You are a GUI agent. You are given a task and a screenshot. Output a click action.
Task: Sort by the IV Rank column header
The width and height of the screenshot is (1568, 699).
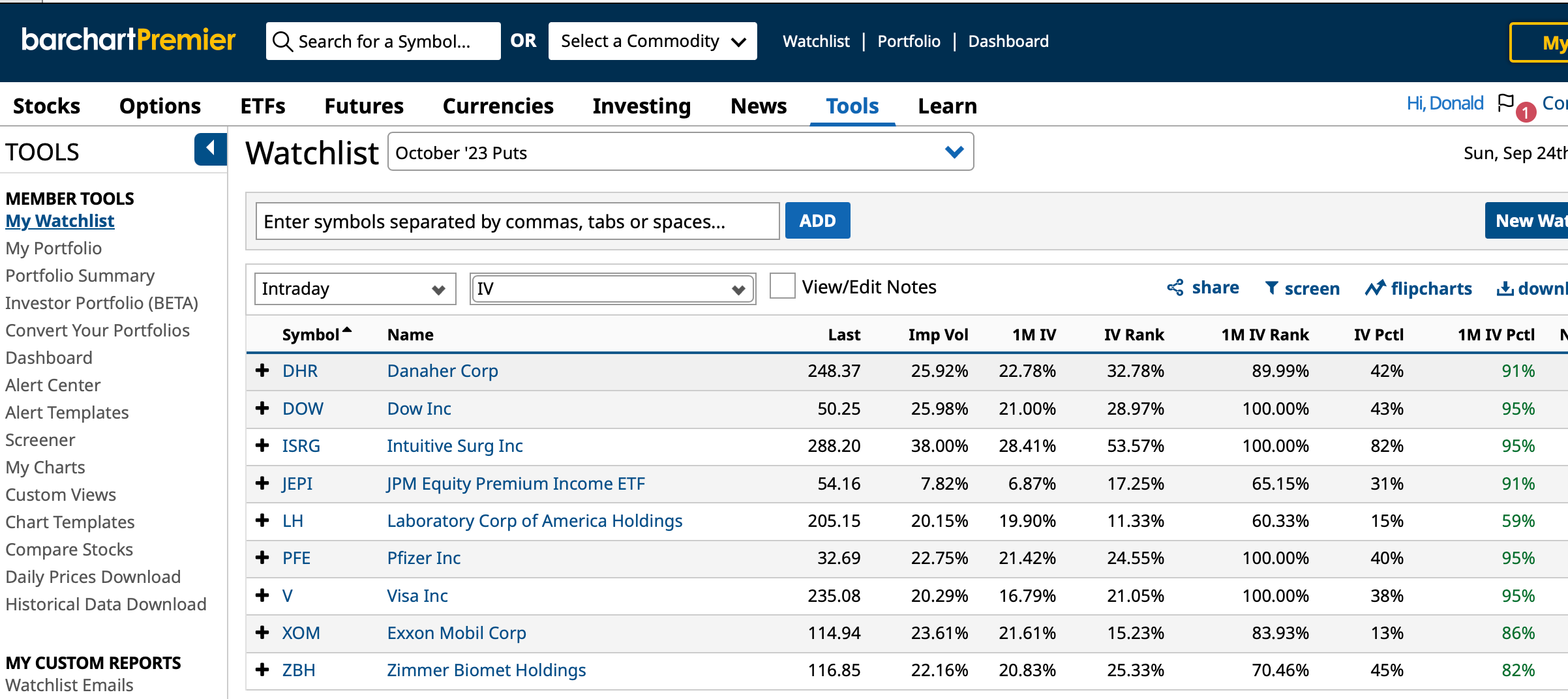pyautogui.click(x=1134, y=335)
